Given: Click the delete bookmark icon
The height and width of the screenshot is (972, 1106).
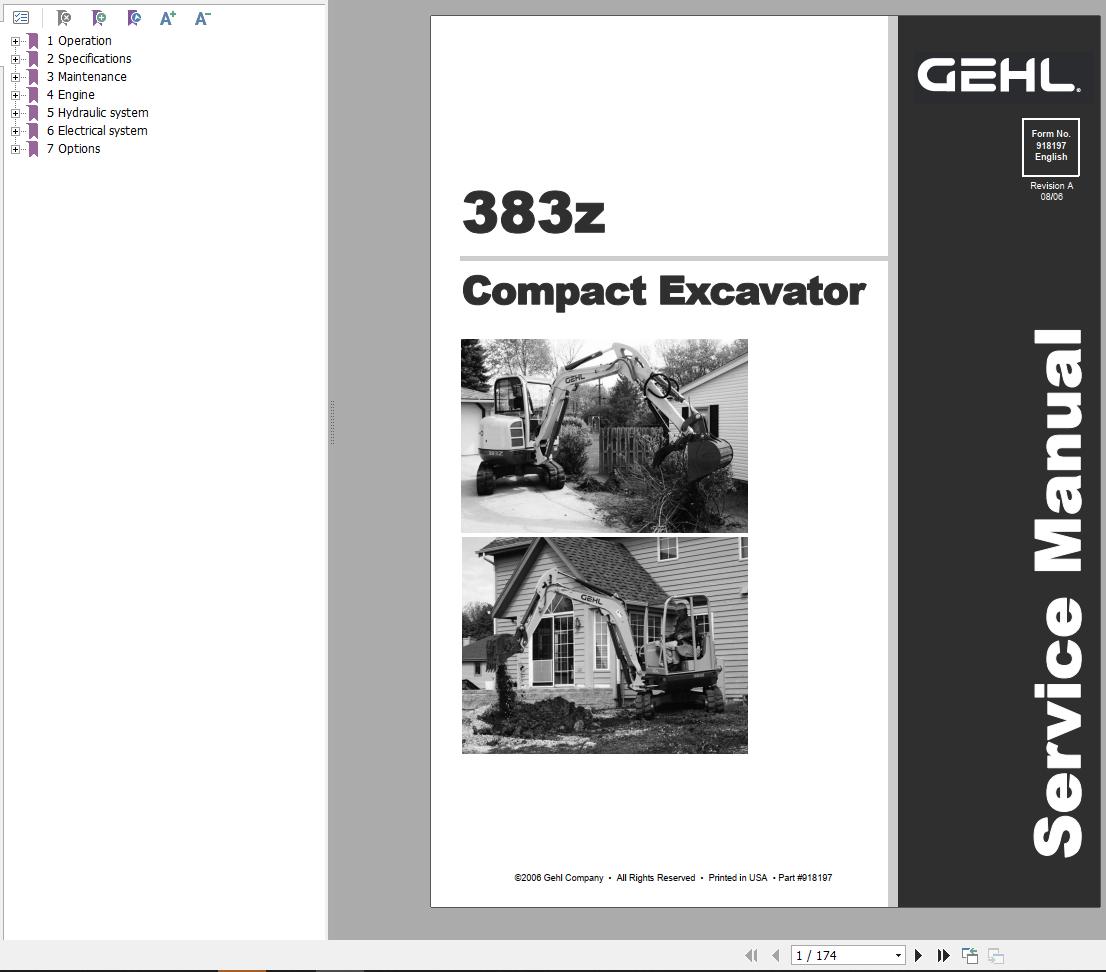Looking at the screenshot, I should tap(63, 18).
